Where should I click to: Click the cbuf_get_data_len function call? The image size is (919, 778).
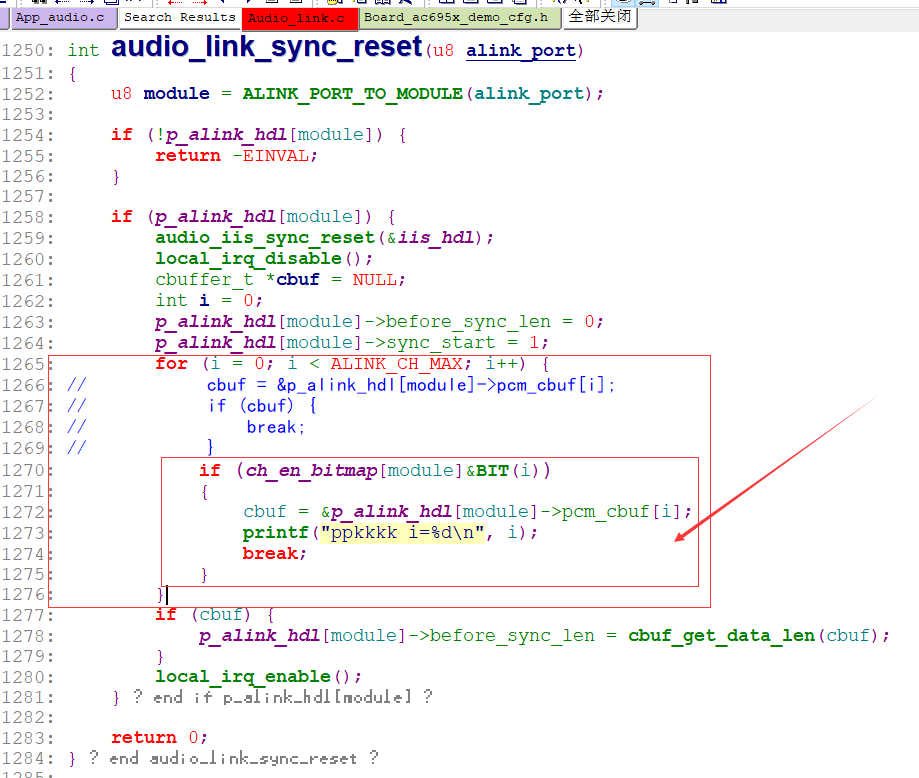point(721,636)
